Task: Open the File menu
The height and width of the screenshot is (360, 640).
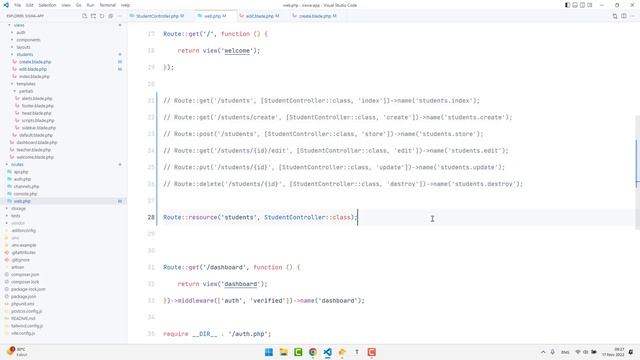Action: coord(18,5)
